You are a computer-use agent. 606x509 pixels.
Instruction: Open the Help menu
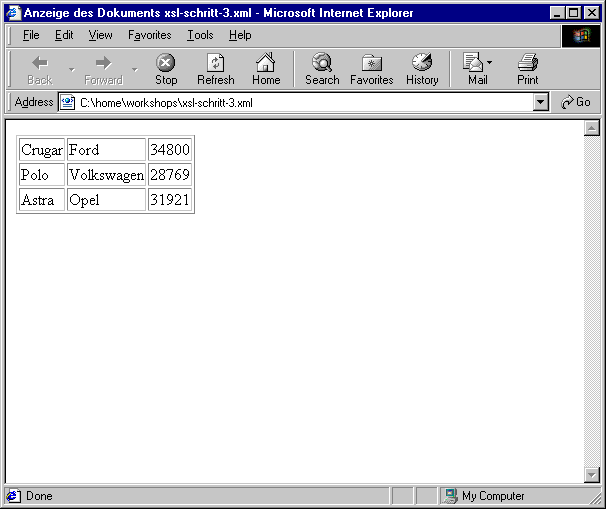coord(240,35)
